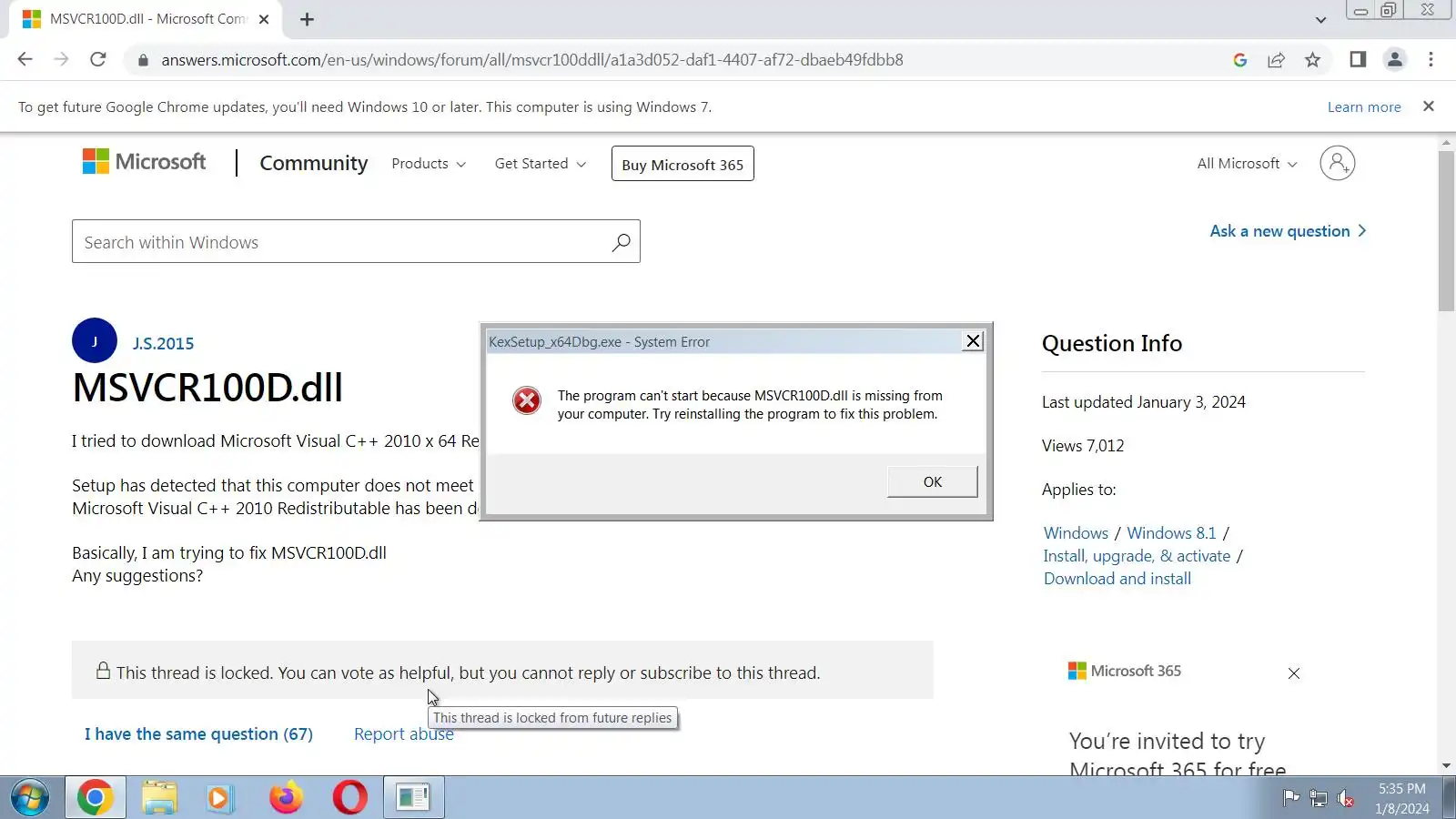Click the red error icon in the dialog
This screenshot has height=819, width=1456.
tap(527, 400)
